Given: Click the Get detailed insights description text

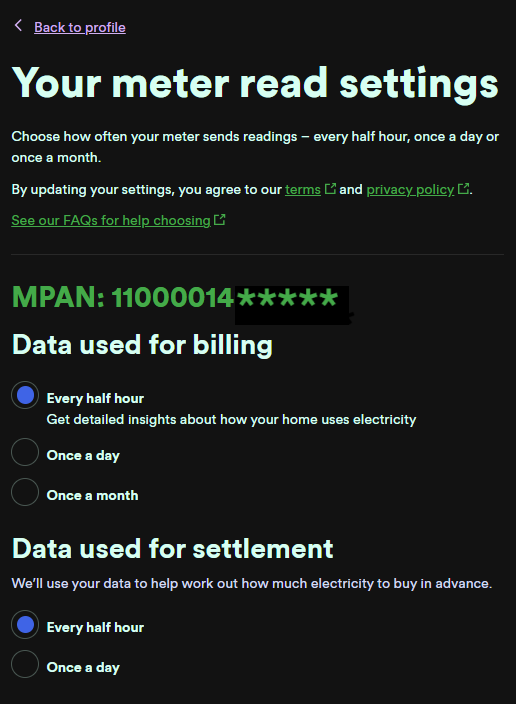Looking at the screenshot, I should (231, 419).
